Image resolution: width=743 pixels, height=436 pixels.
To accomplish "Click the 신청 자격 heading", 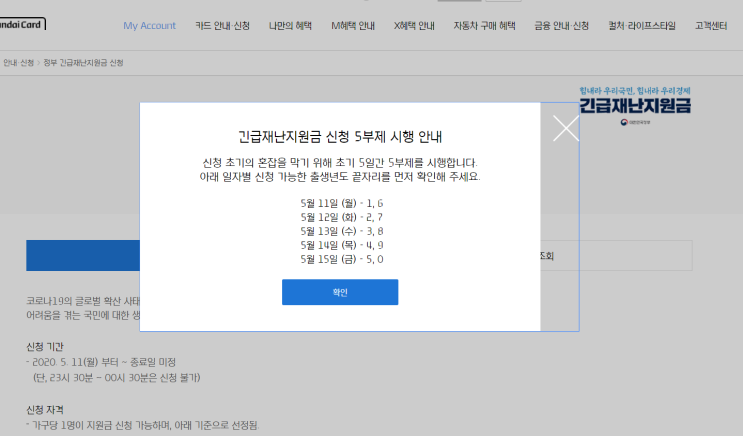I will tap(45, 410).
